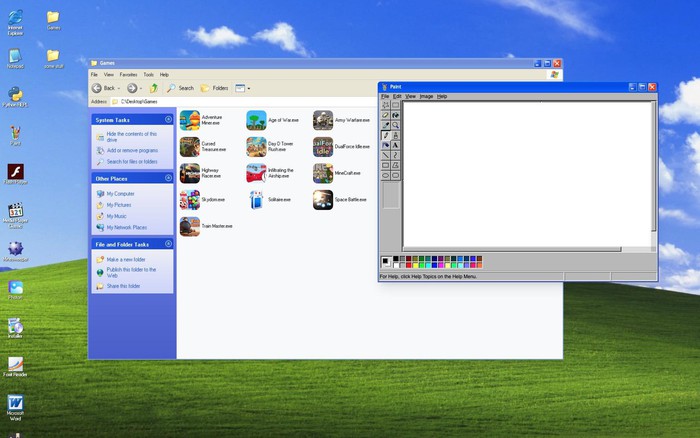This screenshot has width=700, height=438.
Task: Click the Up folder toolbar icon
Action: pos(154,88)
